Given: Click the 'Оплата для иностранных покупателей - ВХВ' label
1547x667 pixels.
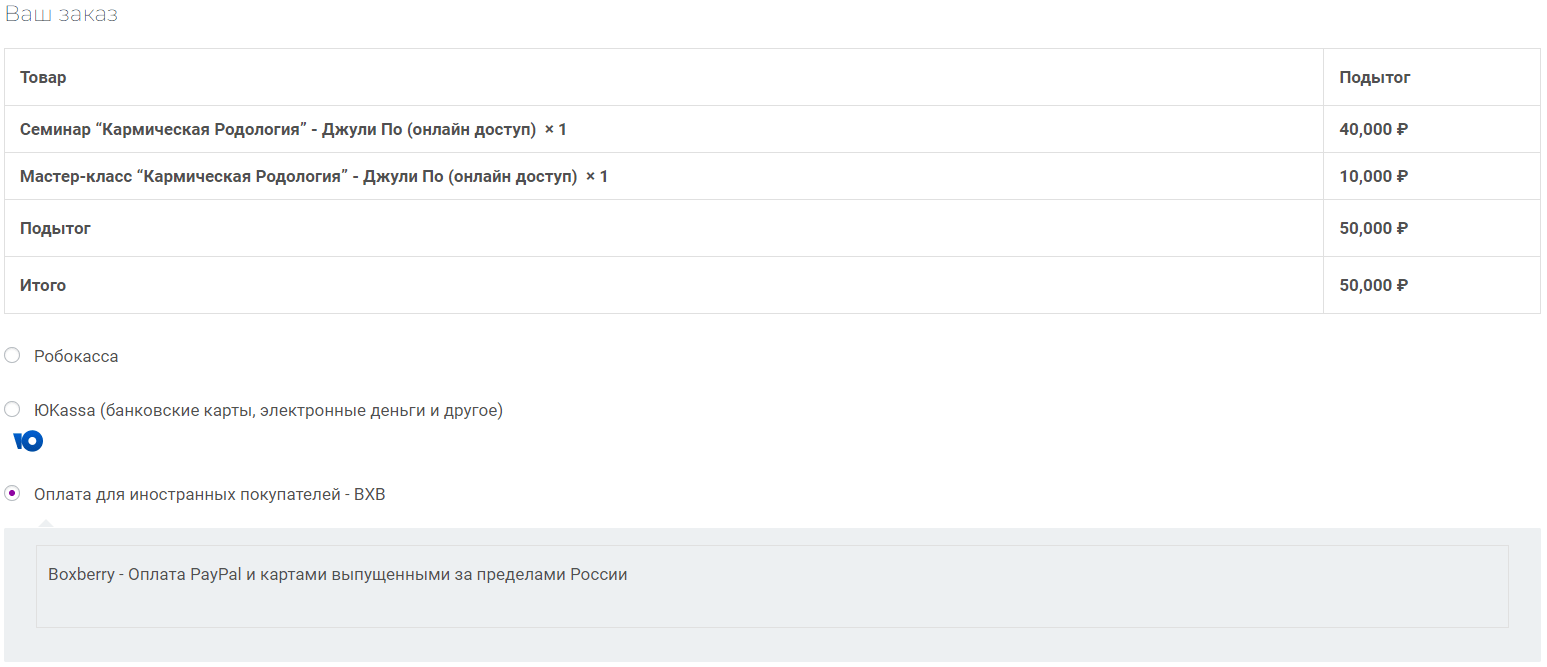Looking at the screenshot, I should 209,494.
